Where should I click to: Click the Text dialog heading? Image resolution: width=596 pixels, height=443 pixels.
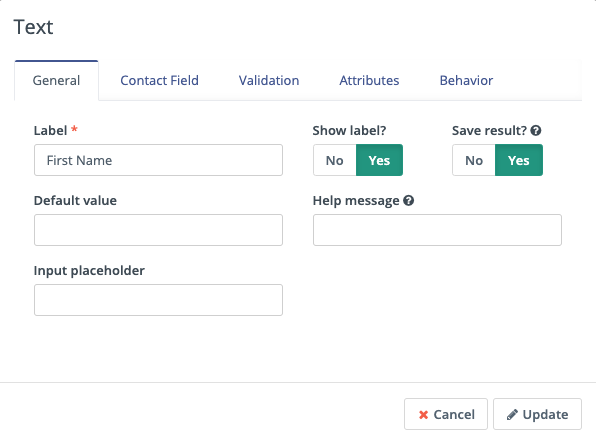click(x=33, y=27)
